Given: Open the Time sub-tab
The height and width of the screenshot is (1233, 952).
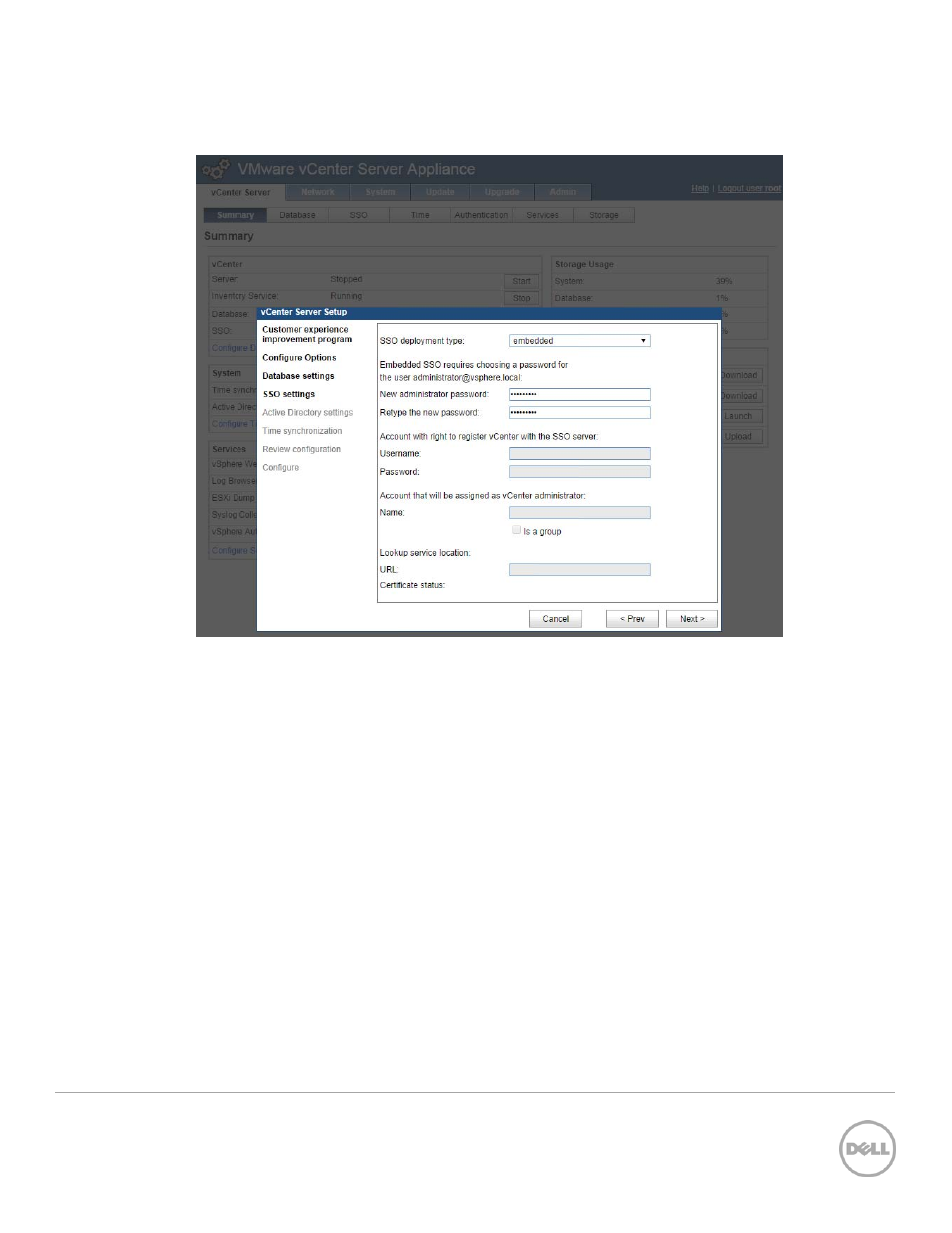Looking at the screenshot, I should [x=420, y=215].
